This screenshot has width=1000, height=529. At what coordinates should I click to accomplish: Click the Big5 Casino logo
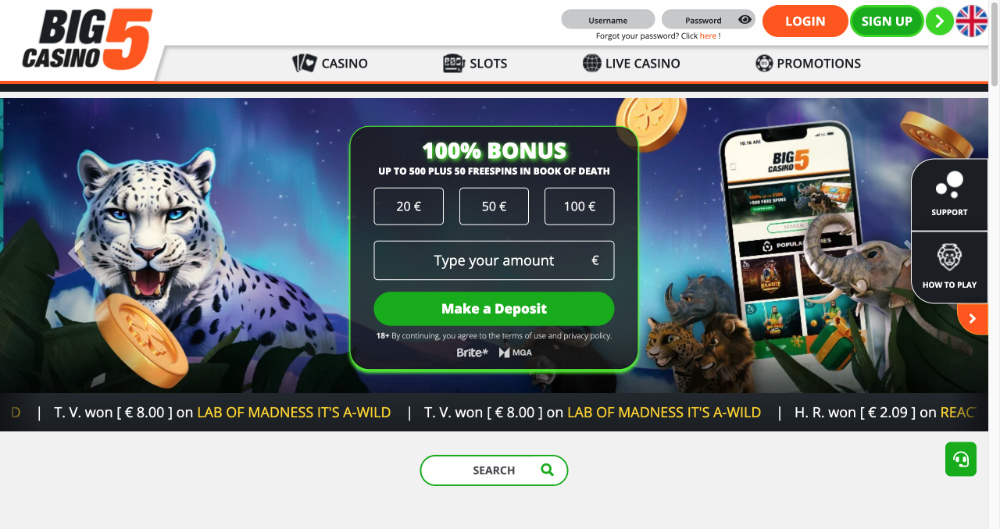tap(87, 40)
